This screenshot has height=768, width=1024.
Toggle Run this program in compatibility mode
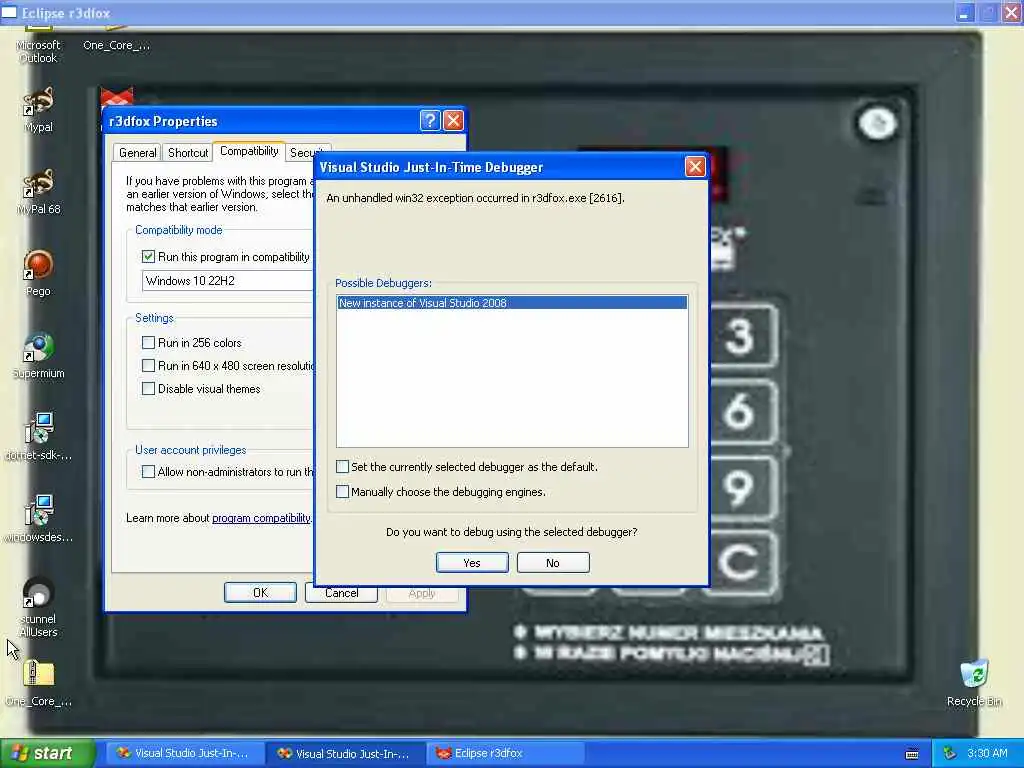pos(148,257)
